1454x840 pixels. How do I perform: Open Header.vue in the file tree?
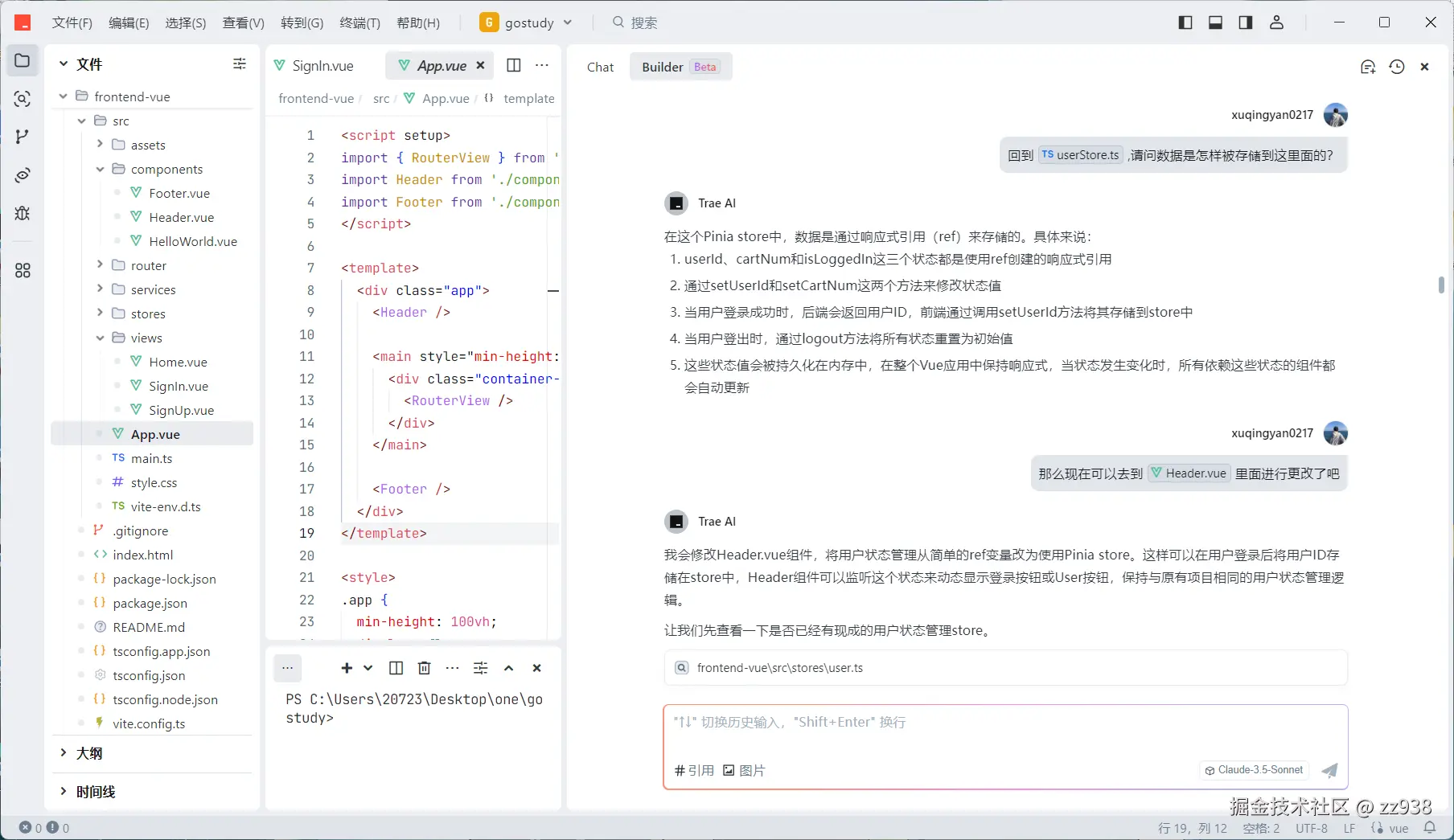[181, 217]
